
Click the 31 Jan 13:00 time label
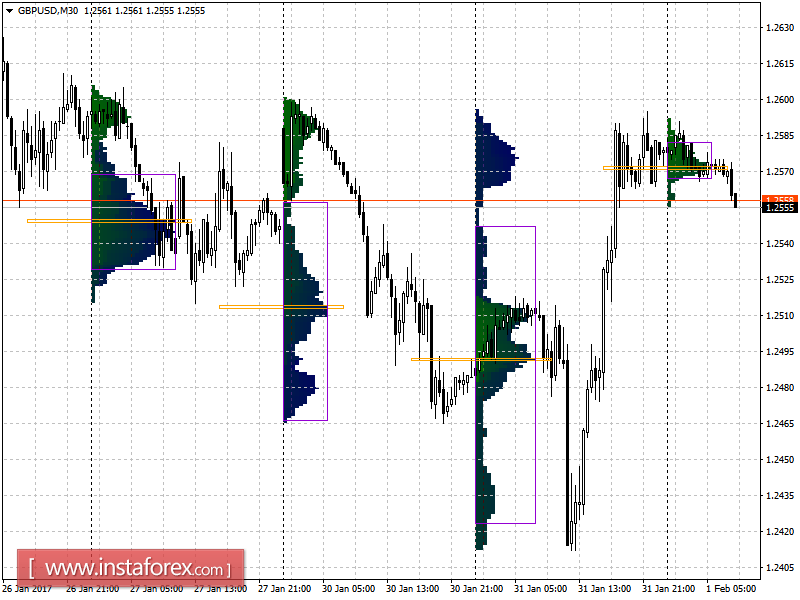tap(604, 589)
